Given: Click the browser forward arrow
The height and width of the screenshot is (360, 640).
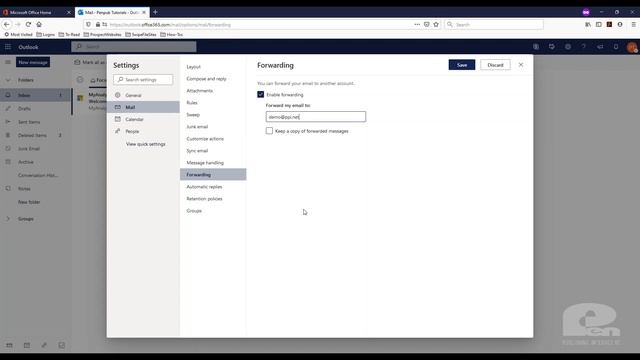Looking at the screenshot, I should tap(18, 24).
